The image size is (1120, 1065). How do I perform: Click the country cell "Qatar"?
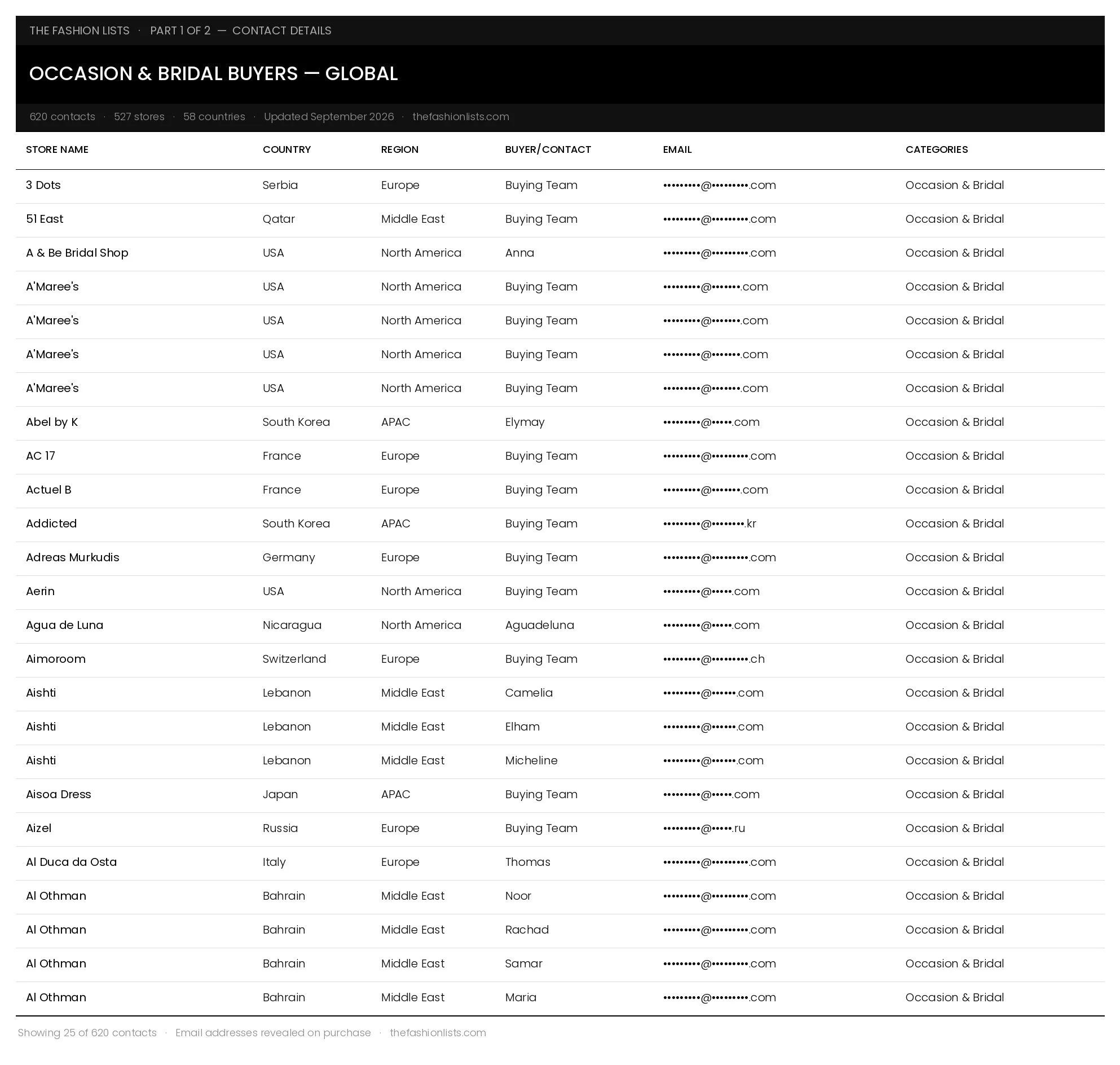click(x=279, y=219)
